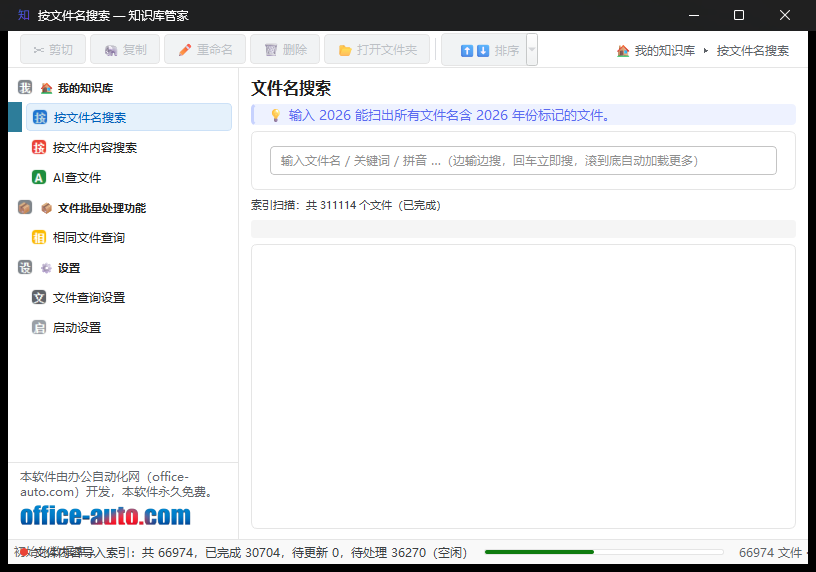Click the 打开文件夹 toolbar button
This screenshot has width=816, height=572.
pyautogui.click(x=377, y=49)
